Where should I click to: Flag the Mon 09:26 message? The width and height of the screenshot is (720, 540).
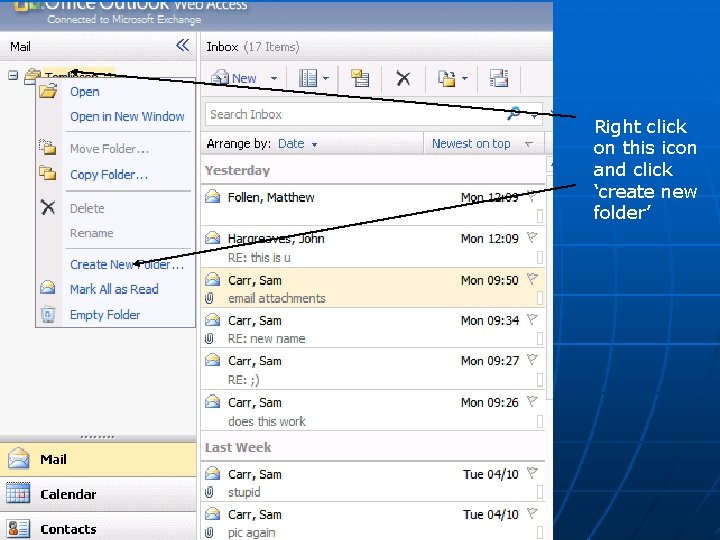click(532, 401)
